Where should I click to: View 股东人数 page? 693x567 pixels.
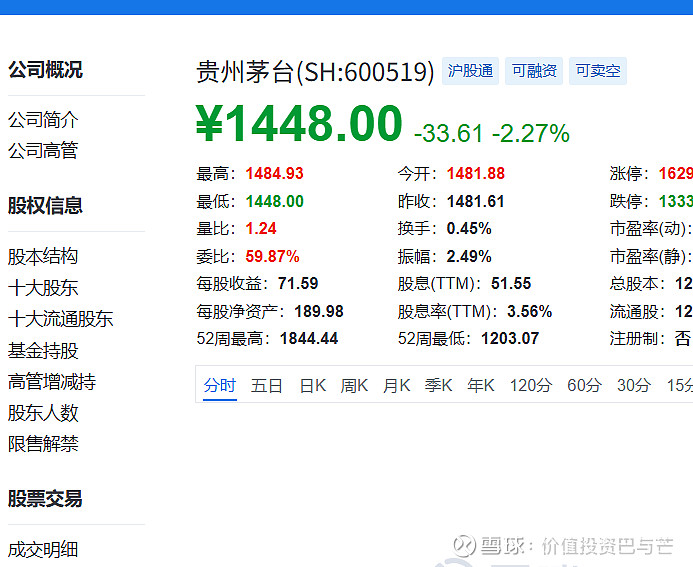(x=43, y=413)
